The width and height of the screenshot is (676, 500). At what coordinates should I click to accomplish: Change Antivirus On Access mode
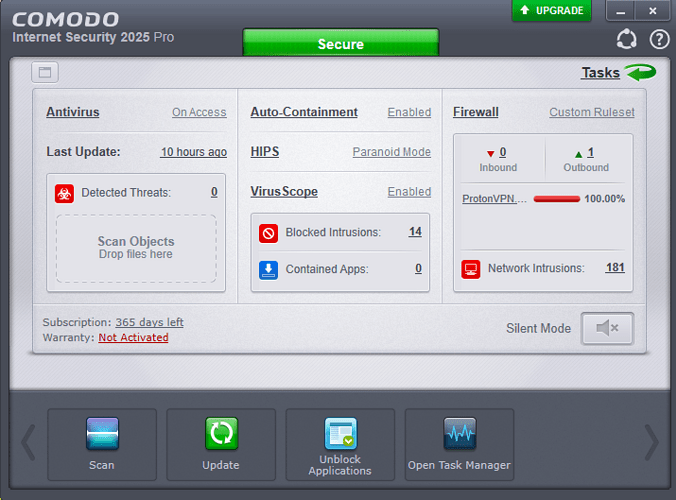[199, 112]
